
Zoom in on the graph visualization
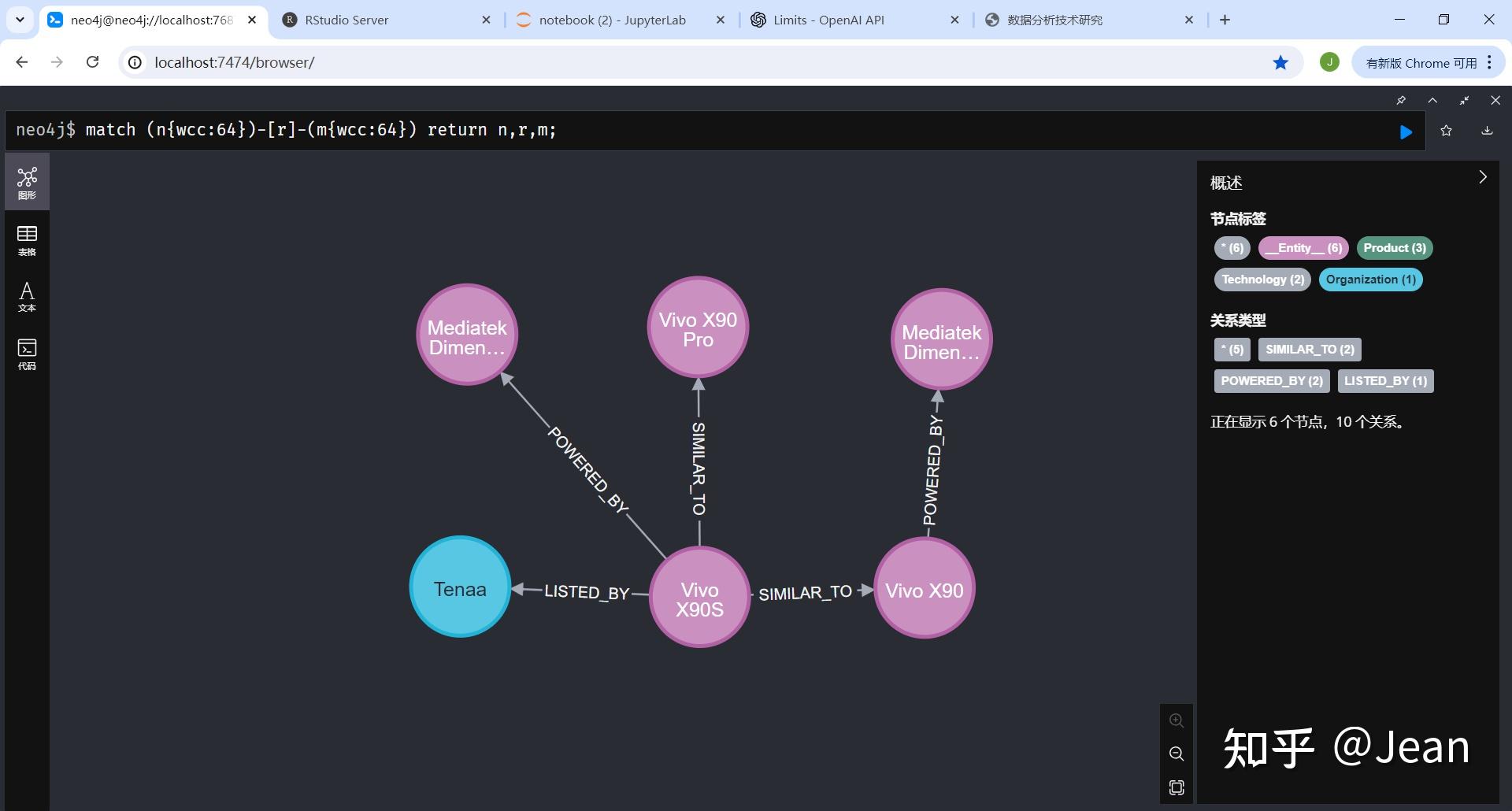[x=1177, y=720]
